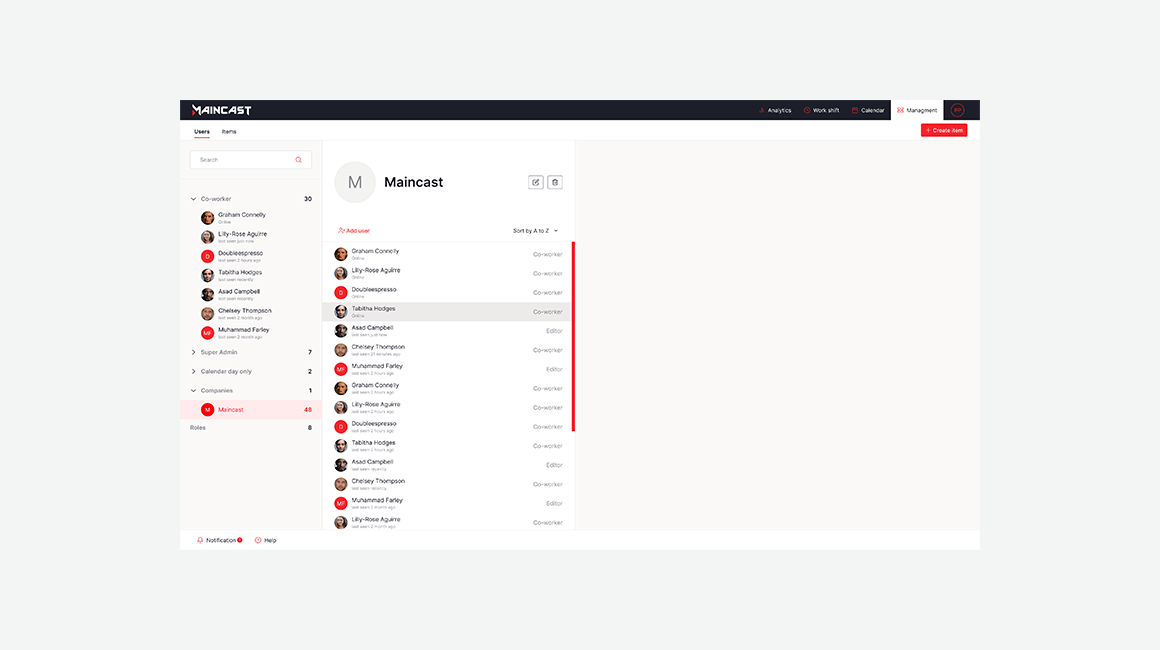
Task: Expand the Super Admin group
Action: (x=194, y=352)
